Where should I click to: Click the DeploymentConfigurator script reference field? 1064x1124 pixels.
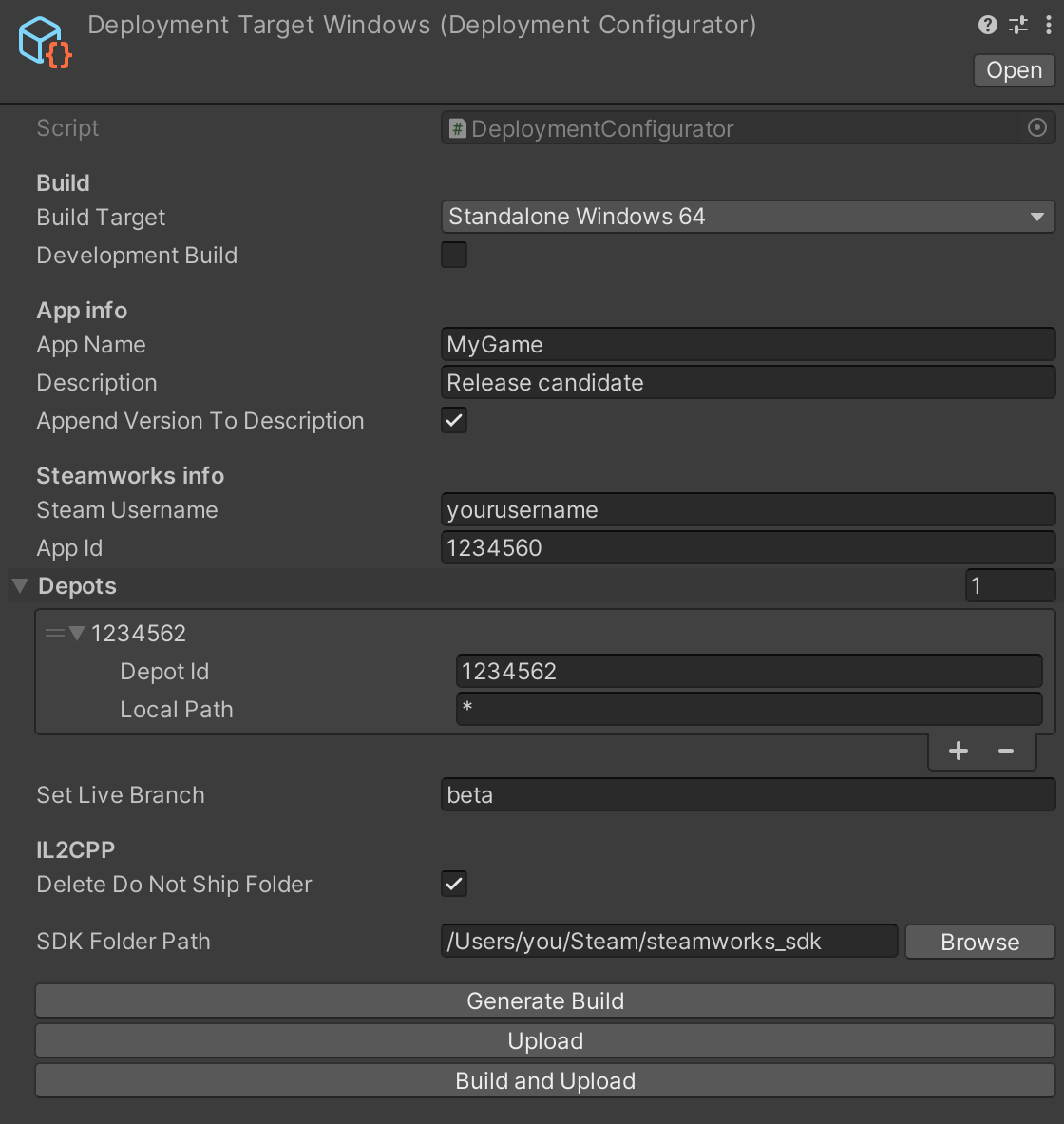748,128
